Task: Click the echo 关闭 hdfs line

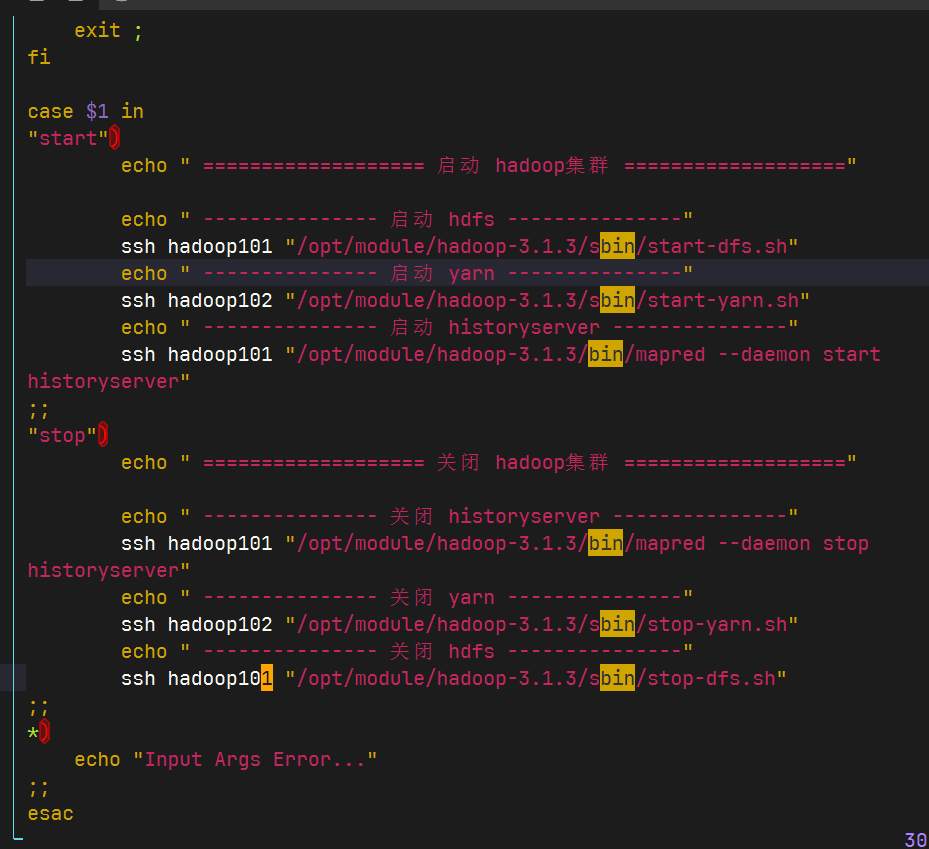Action: point(407,651)
